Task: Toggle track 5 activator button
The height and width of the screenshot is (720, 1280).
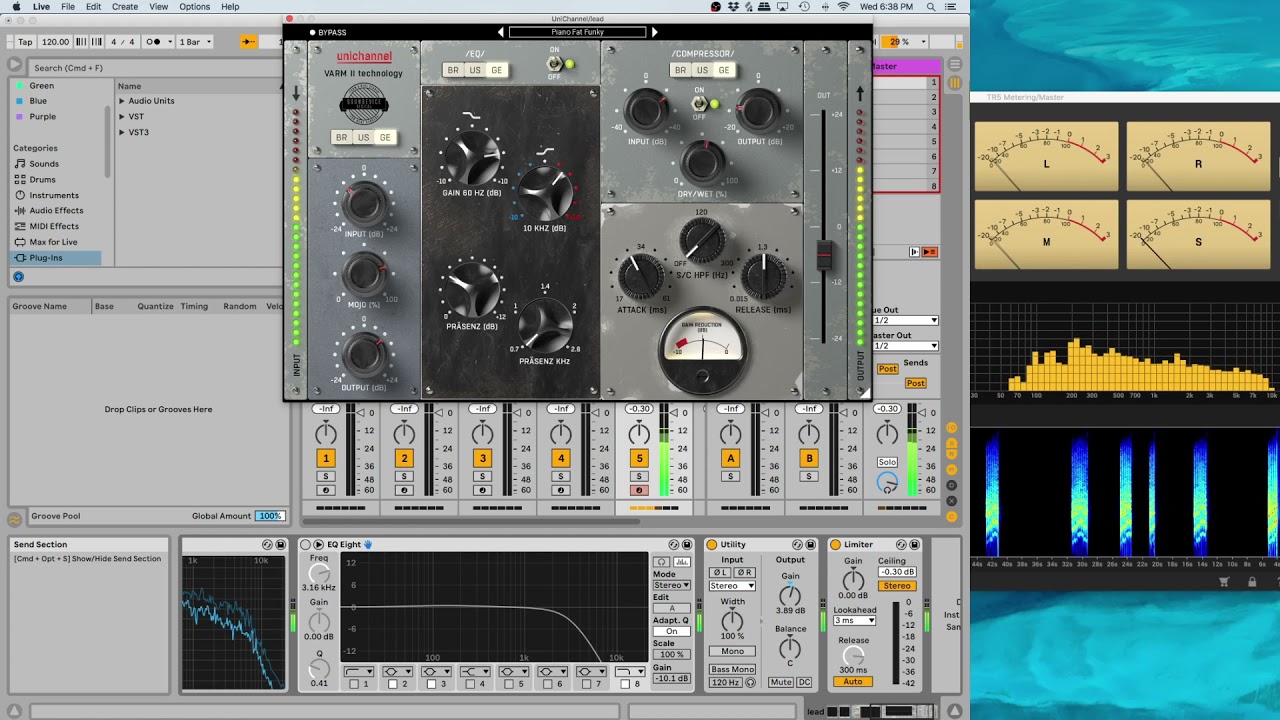Action: tap(639, 458)
